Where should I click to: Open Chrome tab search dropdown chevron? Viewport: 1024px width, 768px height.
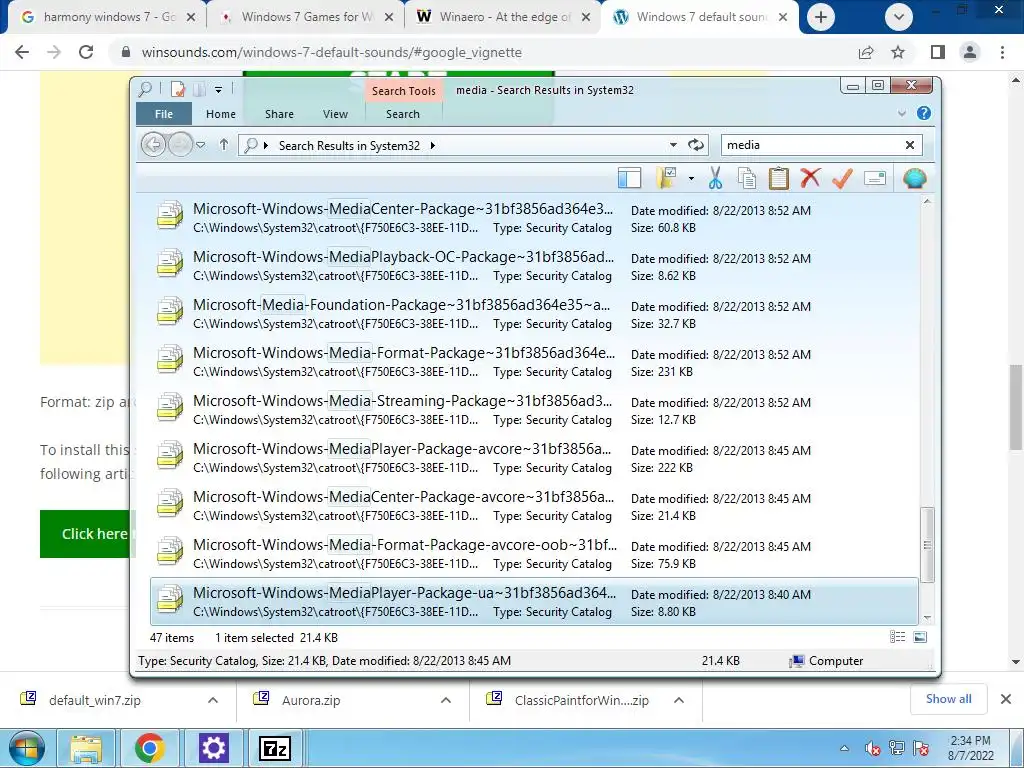click(899, 17)
